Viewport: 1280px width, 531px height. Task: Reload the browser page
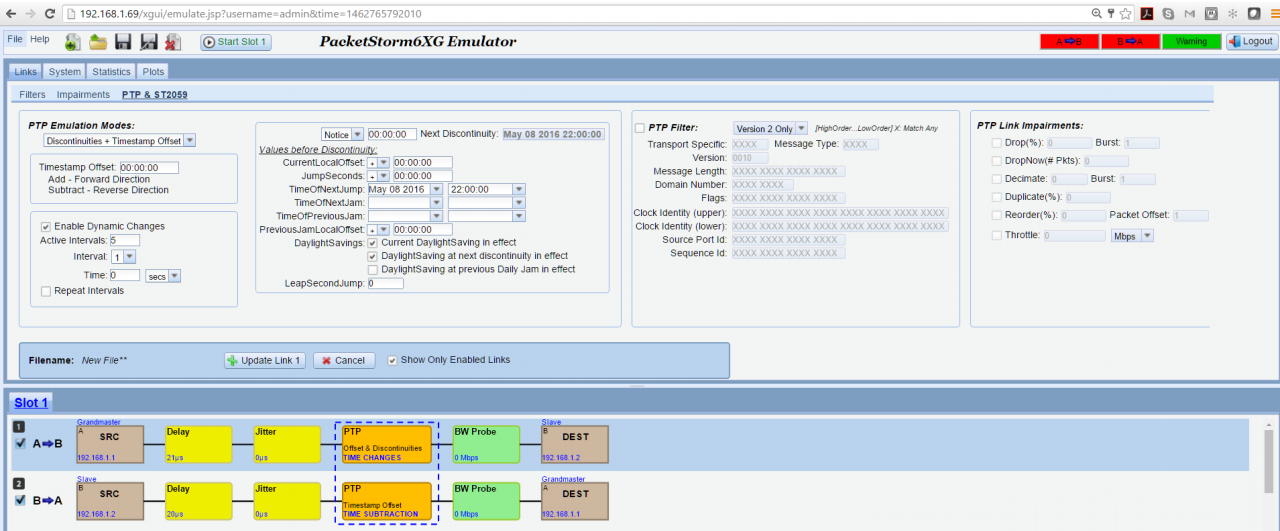[50, 14]
